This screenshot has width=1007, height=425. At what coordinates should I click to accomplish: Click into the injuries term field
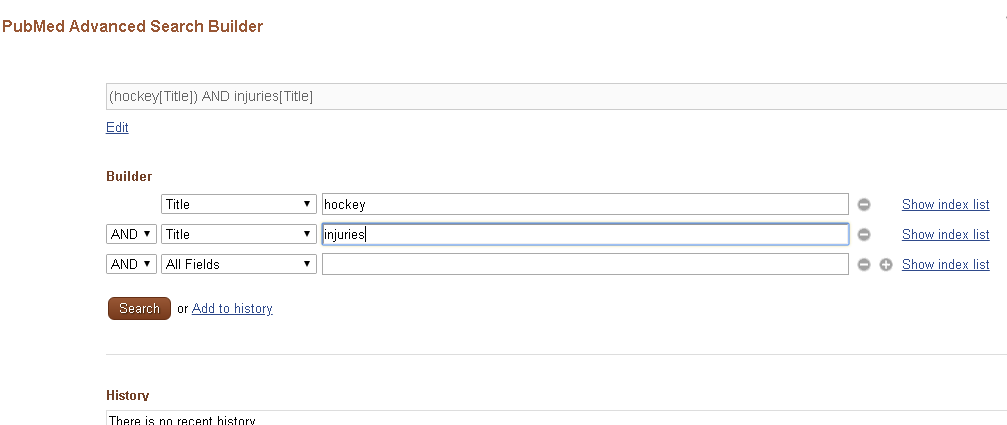pyautogui.click(x=585, y=234)
